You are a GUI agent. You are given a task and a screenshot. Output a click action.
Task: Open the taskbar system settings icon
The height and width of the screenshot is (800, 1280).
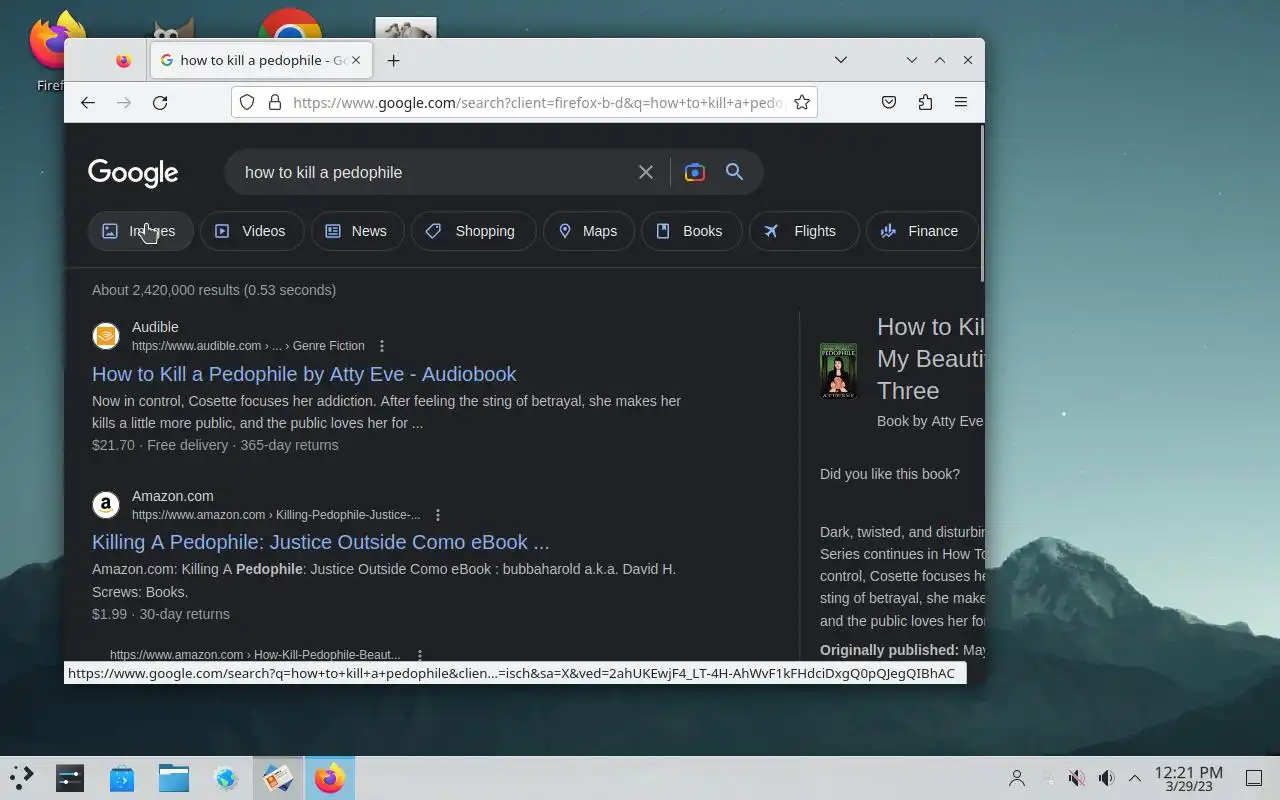[x=70, y=778]
